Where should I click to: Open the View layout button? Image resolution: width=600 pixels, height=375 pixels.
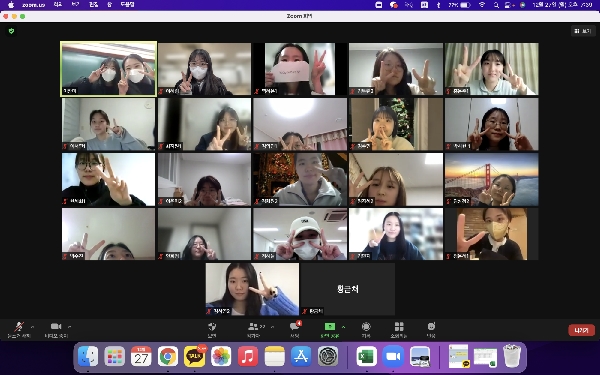click(x=583, y=31)
